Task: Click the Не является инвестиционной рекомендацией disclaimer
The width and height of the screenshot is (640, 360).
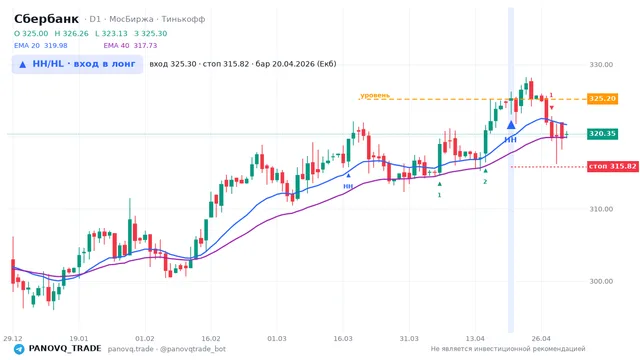Action: [x=508, y=349]
